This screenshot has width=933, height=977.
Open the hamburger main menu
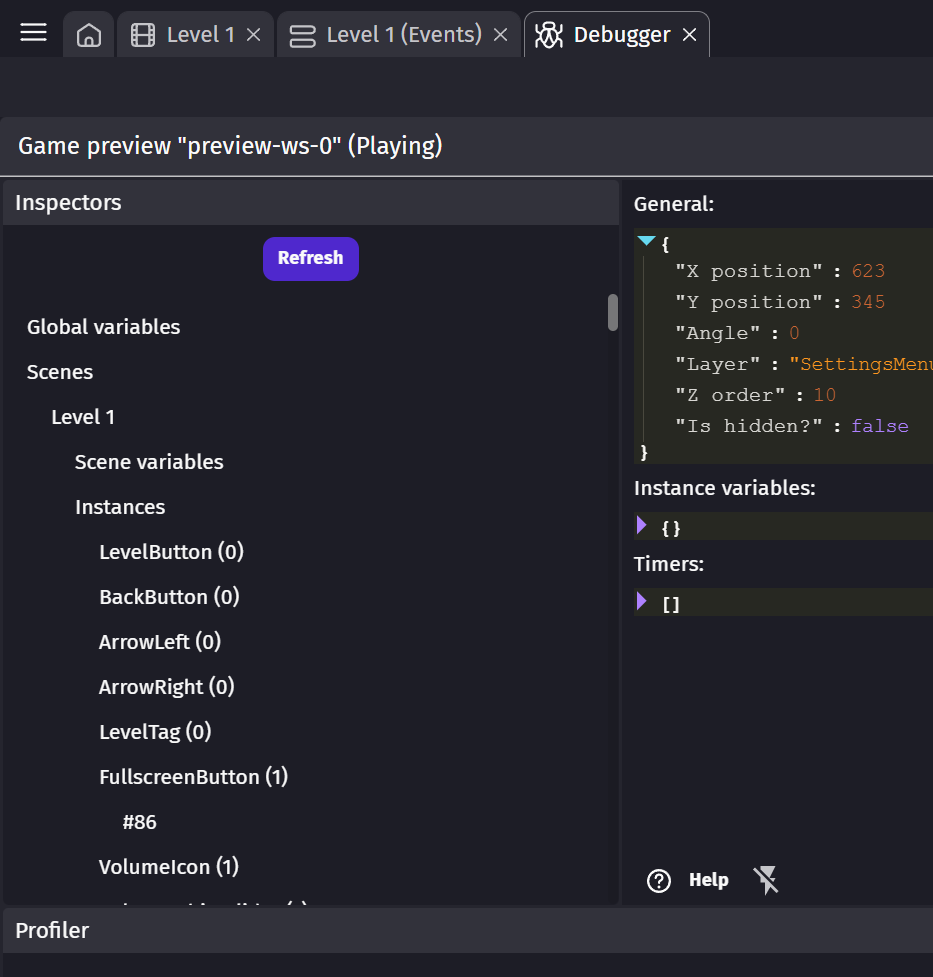click(34, 33)
